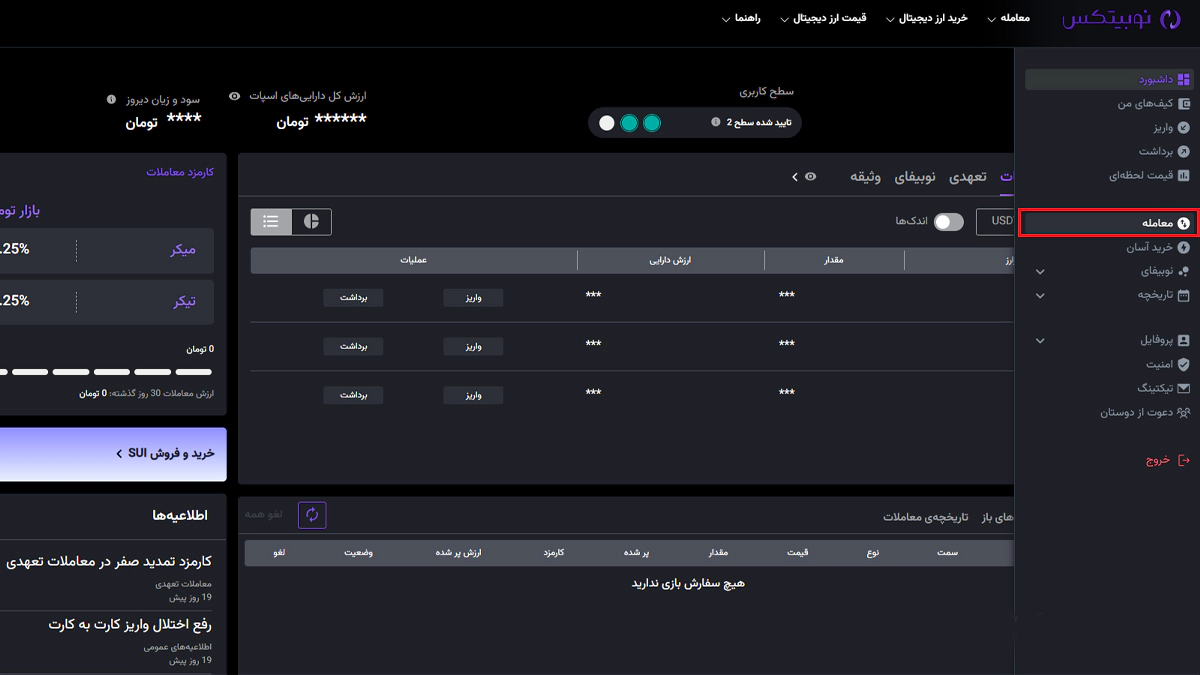This screenshot has height=675, width=1200.
Task: Click the Withdraw (برداشت) sidebar icon
Action: click(1184, 152)
